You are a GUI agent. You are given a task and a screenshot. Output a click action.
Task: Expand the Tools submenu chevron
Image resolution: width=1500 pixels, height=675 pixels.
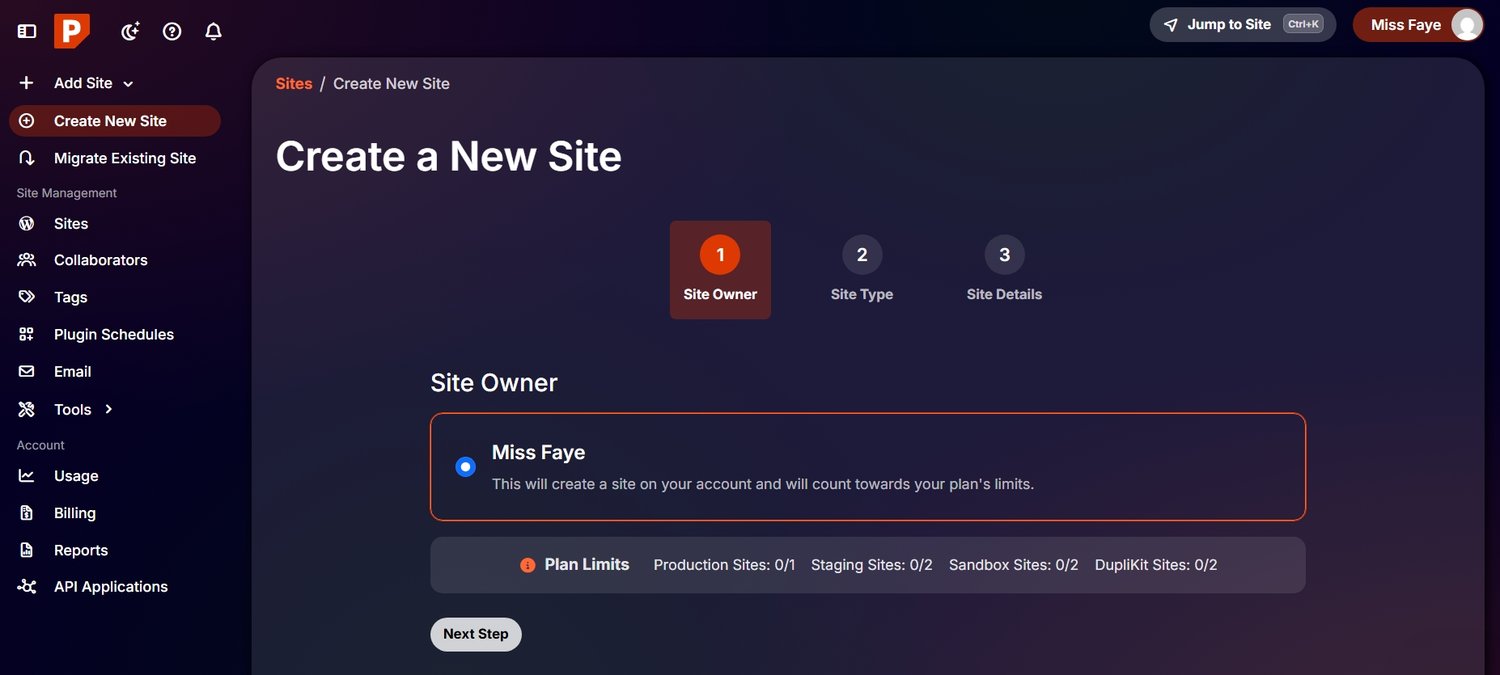tap(109, 409)
